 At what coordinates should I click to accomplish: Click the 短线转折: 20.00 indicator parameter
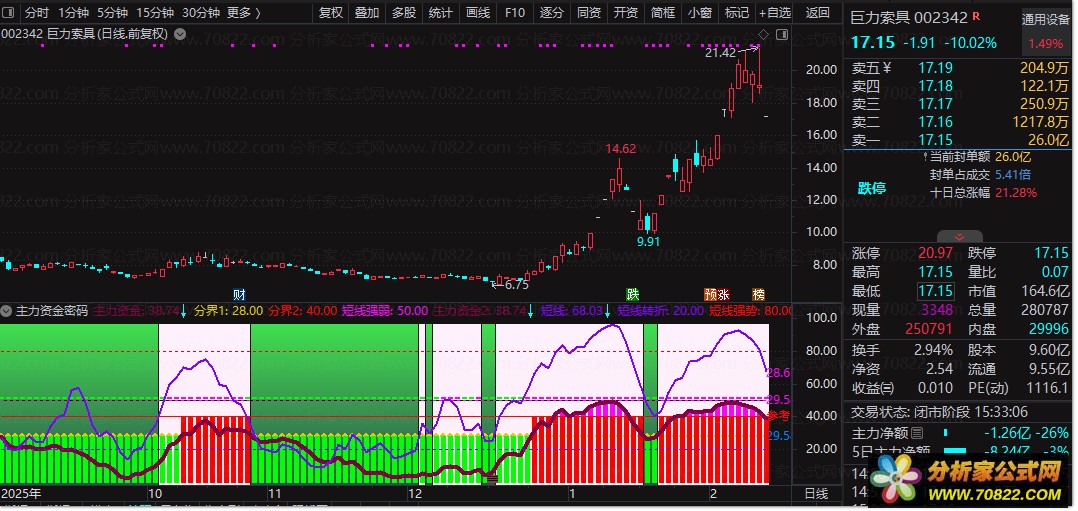pyautogui.click(x=661, y=311)
